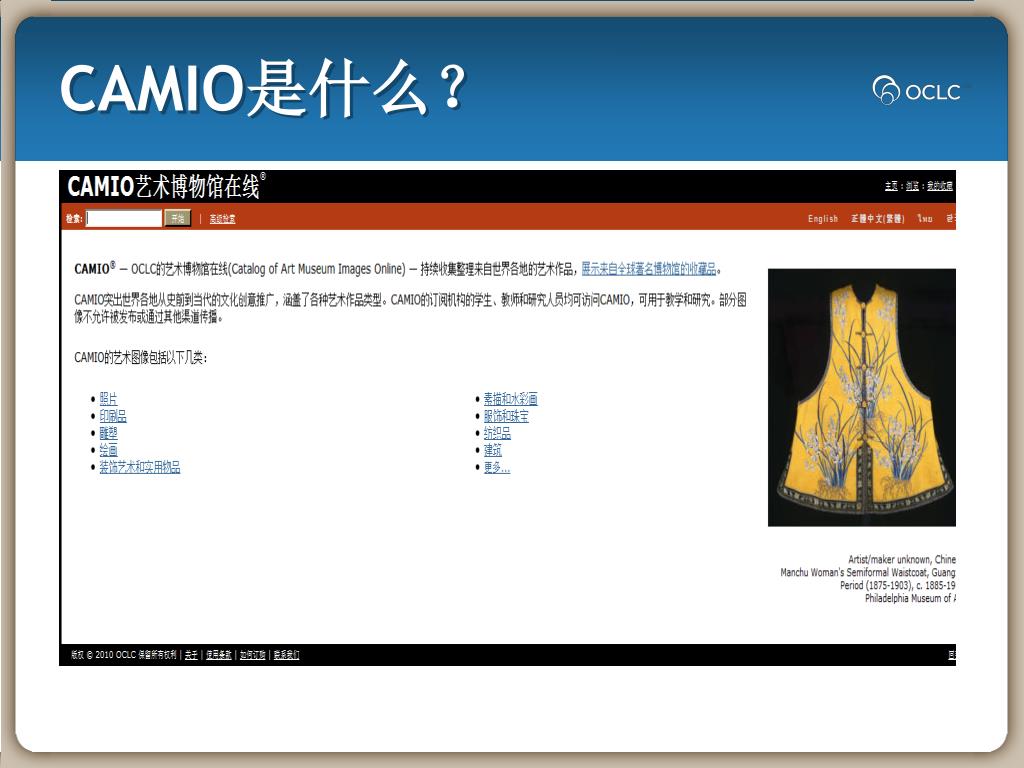Click the 'CAMIO的艺术图像包括以下几类' heading text
Screen dimensions: 1024x768
[x=140, y=357]
